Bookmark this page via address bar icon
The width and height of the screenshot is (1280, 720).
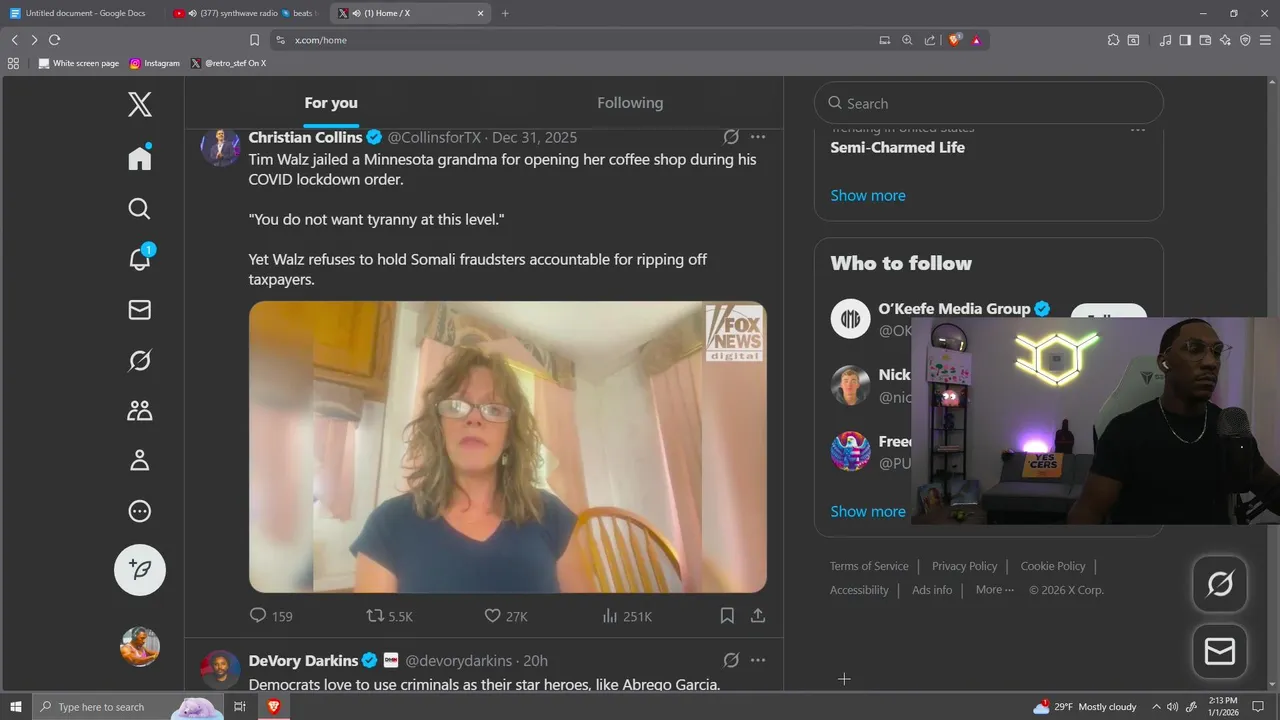pos(254,40)
